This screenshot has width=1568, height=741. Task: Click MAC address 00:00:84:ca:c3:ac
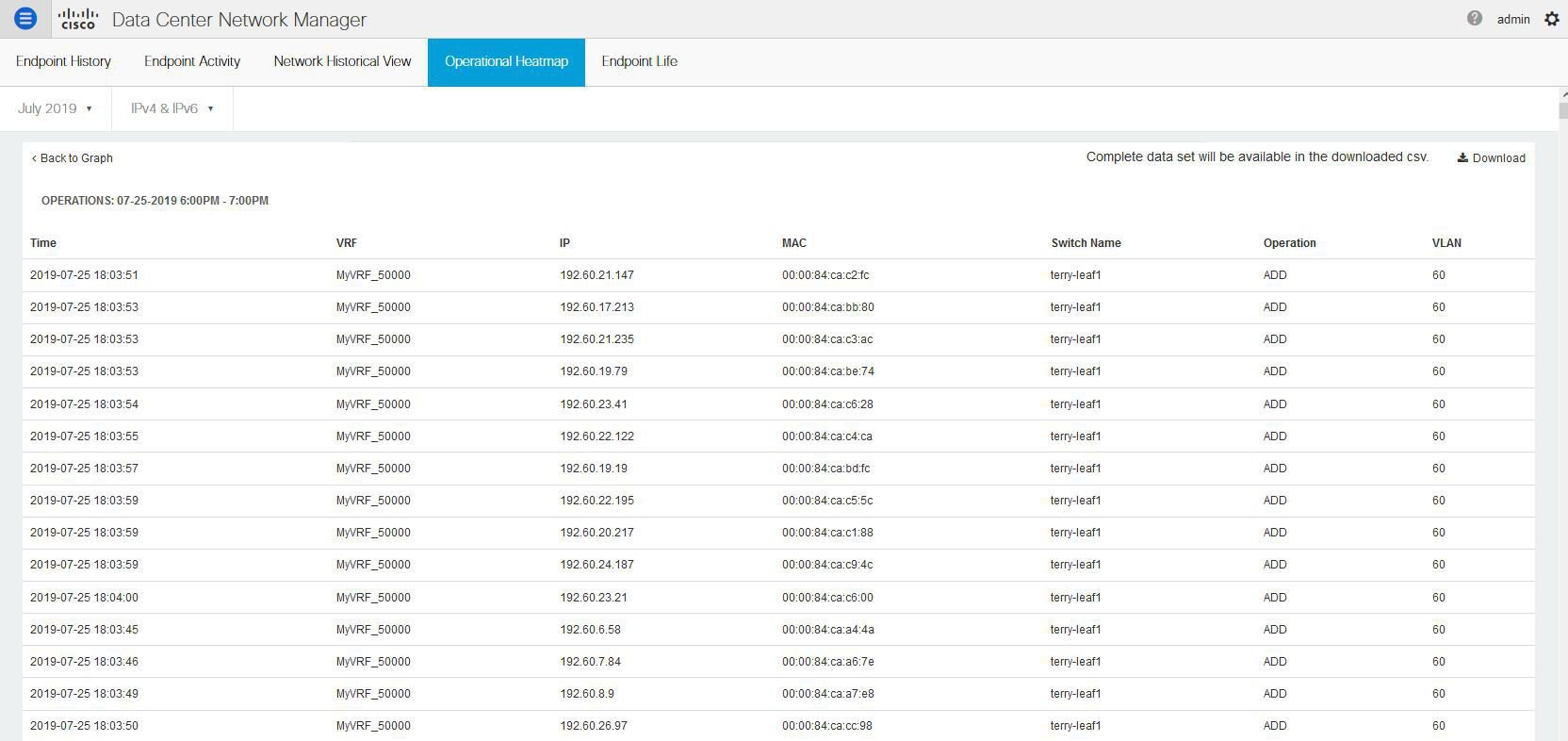tap(827, 339)
